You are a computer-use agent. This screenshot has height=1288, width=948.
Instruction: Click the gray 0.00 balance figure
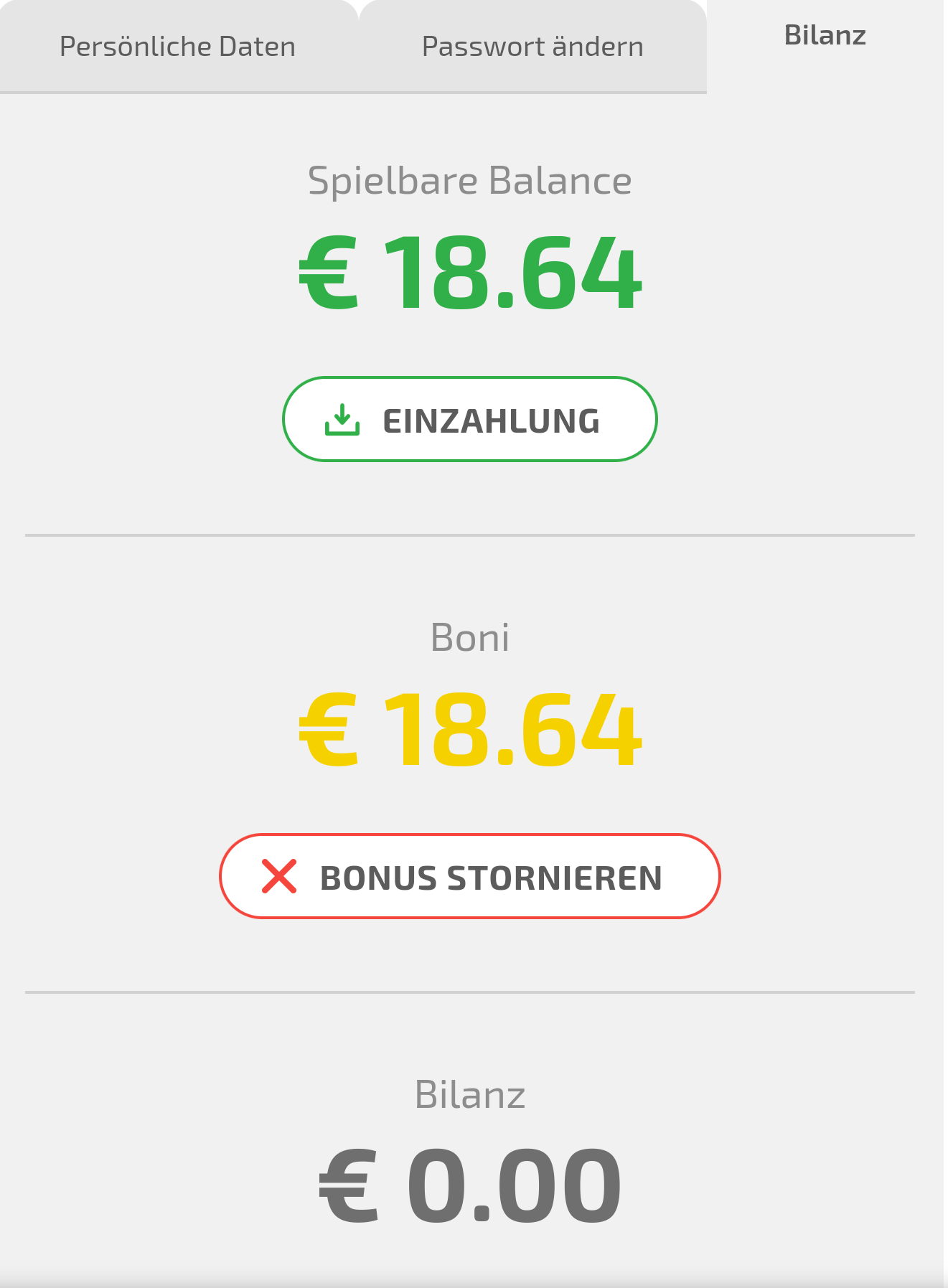click(x=514, y=1186)
